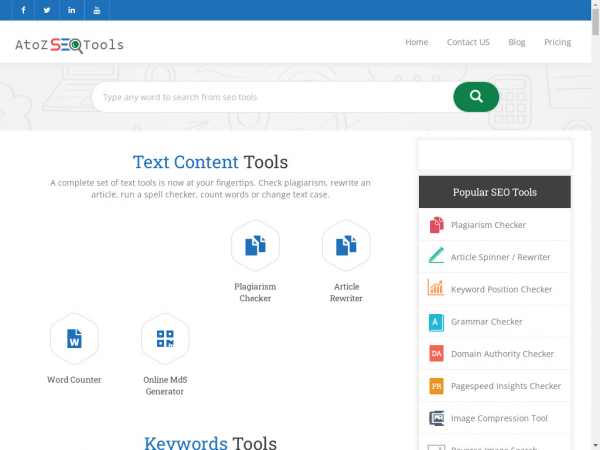The image size is (600, 450).
Task: Click into the seo tools search field
Action: point(273,97)
